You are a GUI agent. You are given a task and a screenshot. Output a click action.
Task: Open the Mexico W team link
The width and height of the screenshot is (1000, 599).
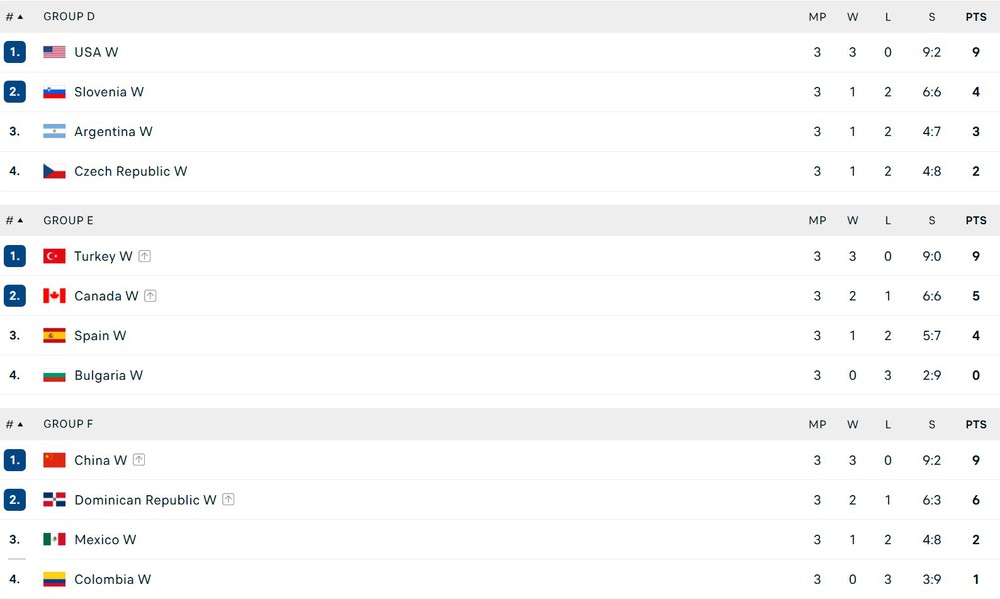tap(105, 540)
